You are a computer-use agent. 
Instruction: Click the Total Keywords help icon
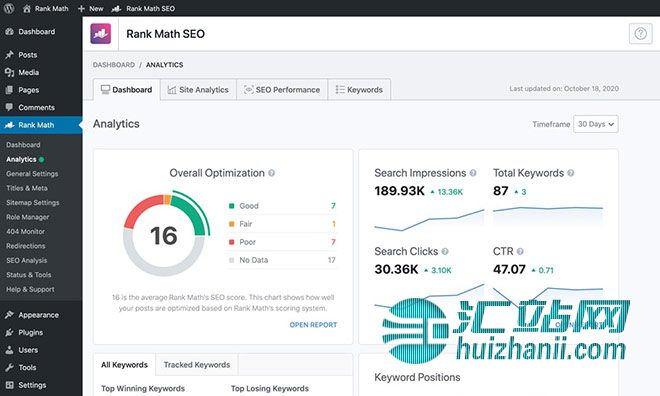tap(570, 173)
